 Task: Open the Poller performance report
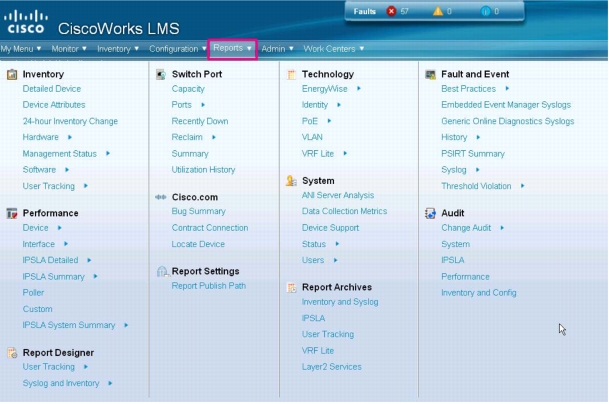pos(33,293)
